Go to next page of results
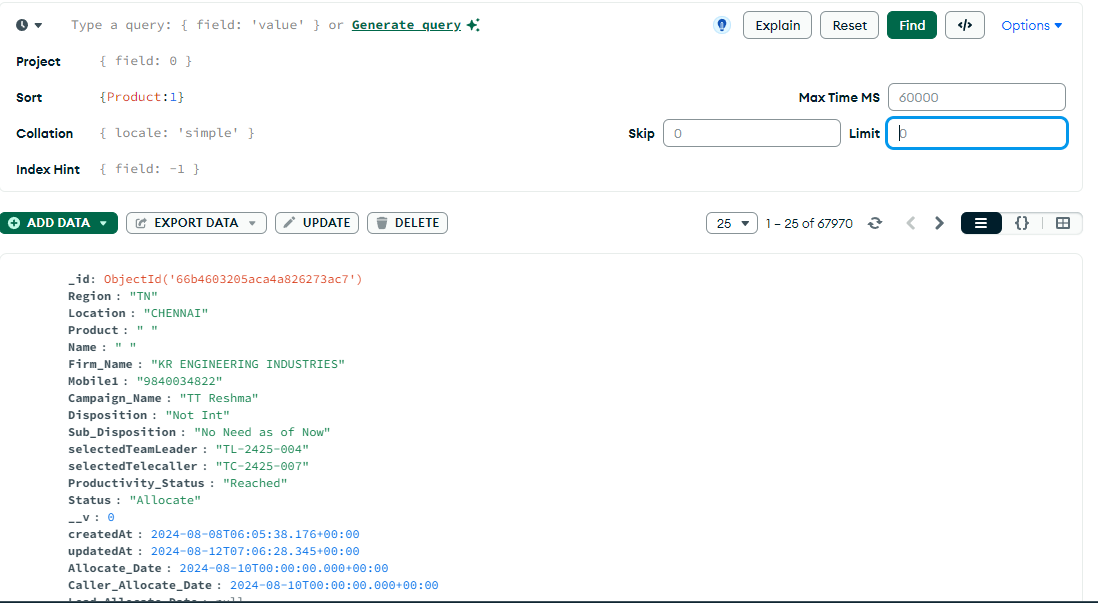 [x=939, y=223]
